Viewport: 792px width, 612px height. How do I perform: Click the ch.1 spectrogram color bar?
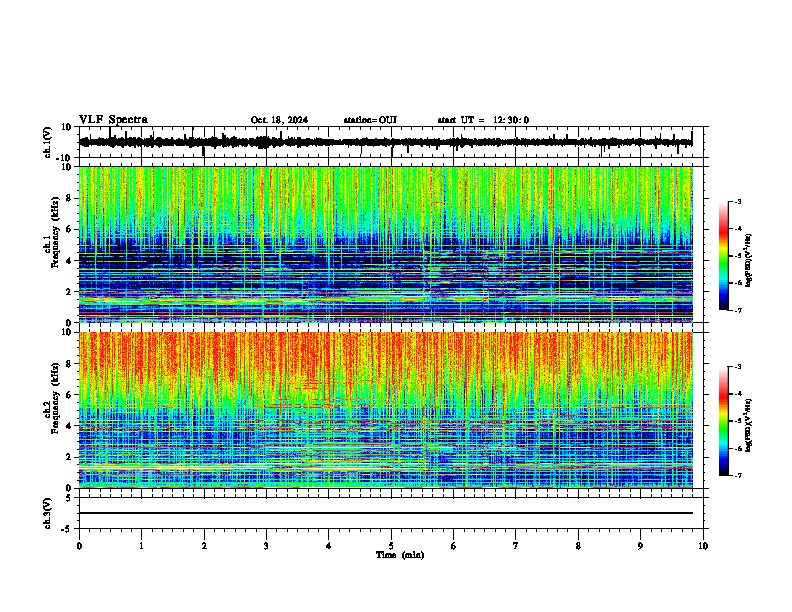click(x=723, y=255)
